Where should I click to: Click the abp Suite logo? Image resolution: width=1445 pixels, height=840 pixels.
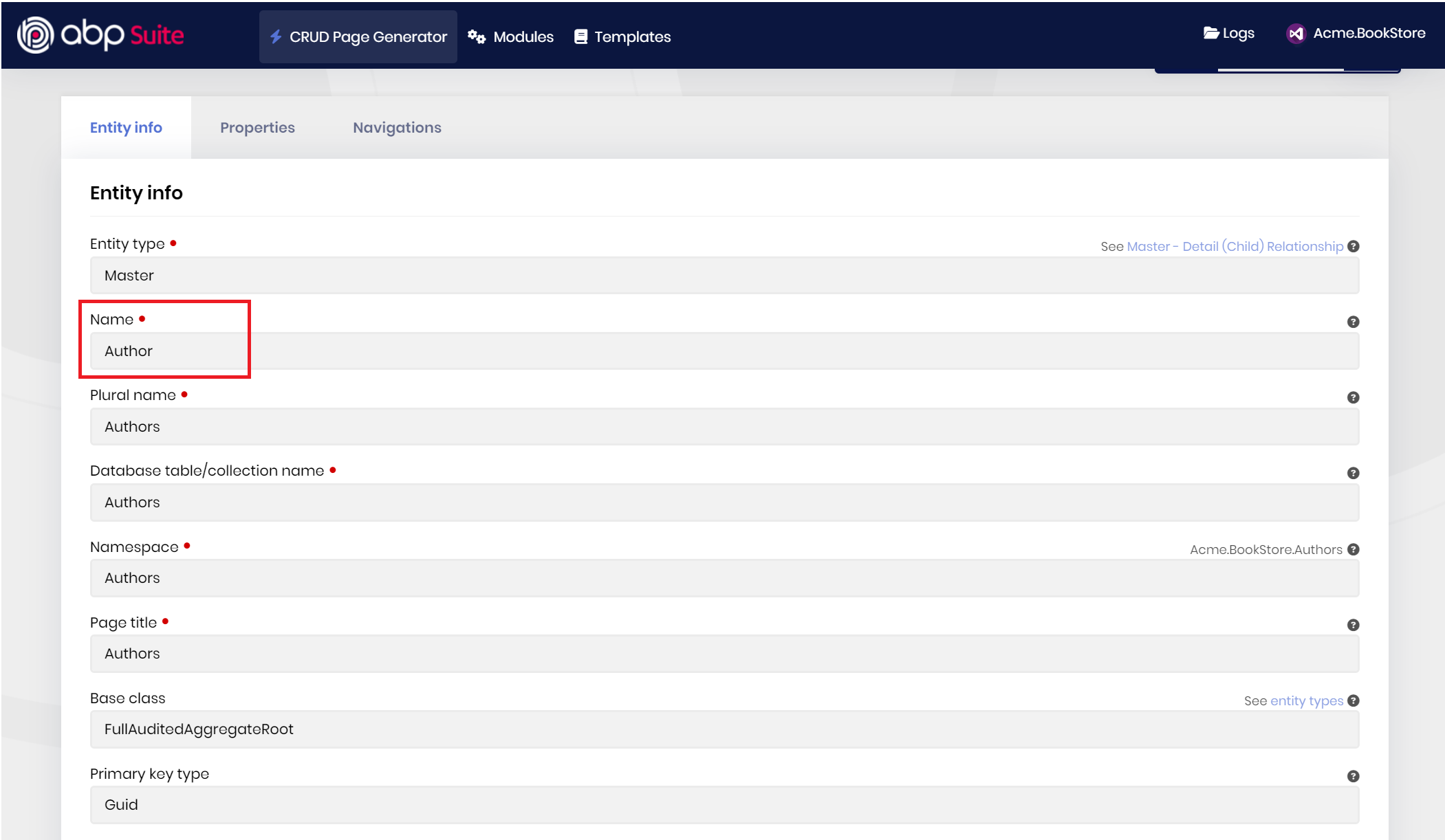tap(100, 34)
